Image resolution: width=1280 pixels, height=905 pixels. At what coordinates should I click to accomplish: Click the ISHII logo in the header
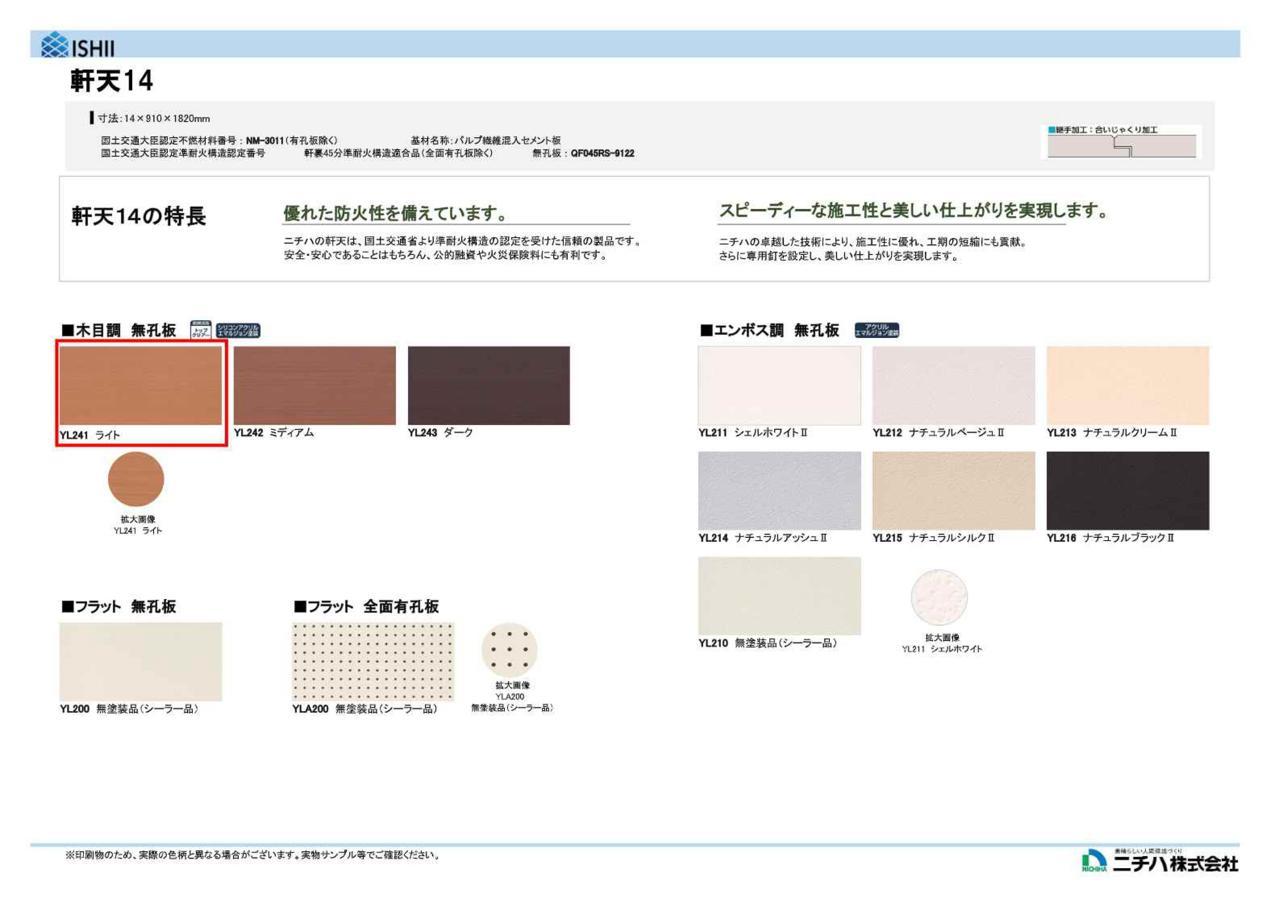pyautogui.click(x=78, y=46)
